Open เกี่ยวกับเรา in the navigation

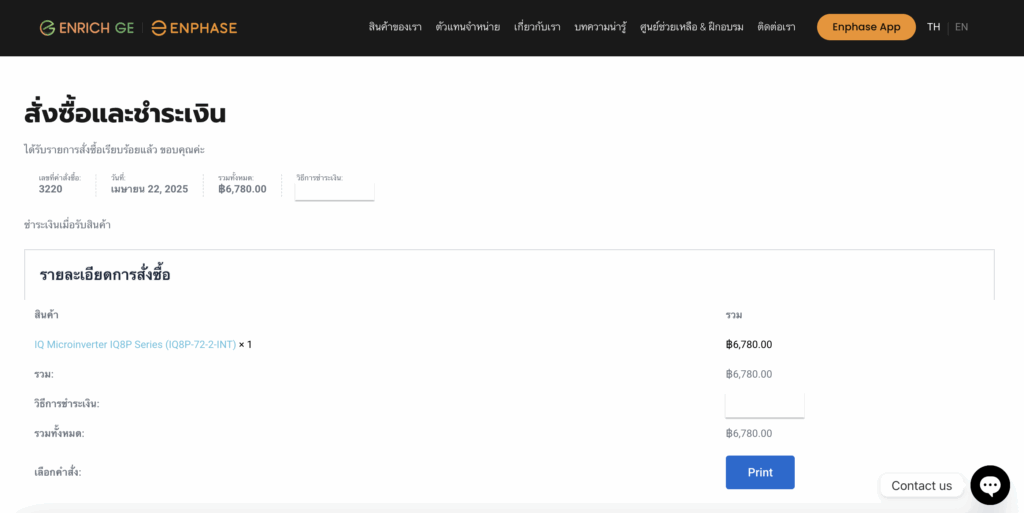click(537, 27)
